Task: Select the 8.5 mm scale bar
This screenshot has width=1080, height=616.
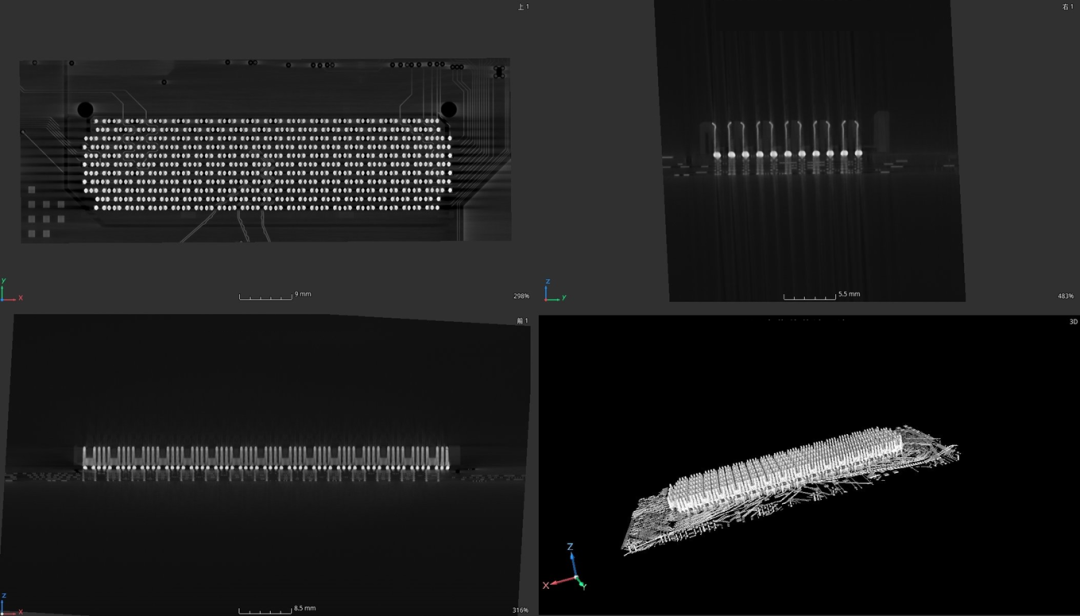Action: [x=265, y=609]
